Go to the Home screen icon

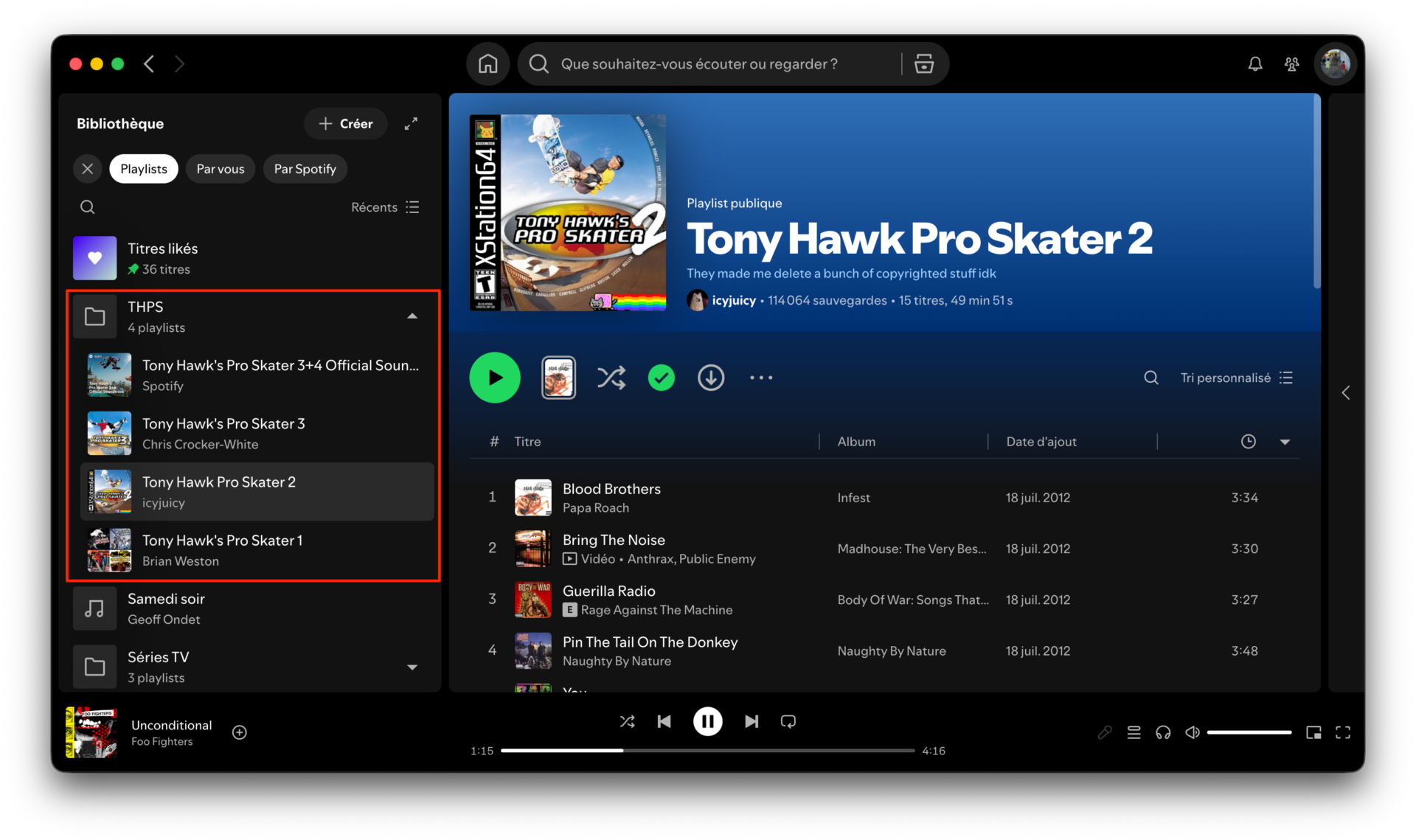[x=487, y=64]
